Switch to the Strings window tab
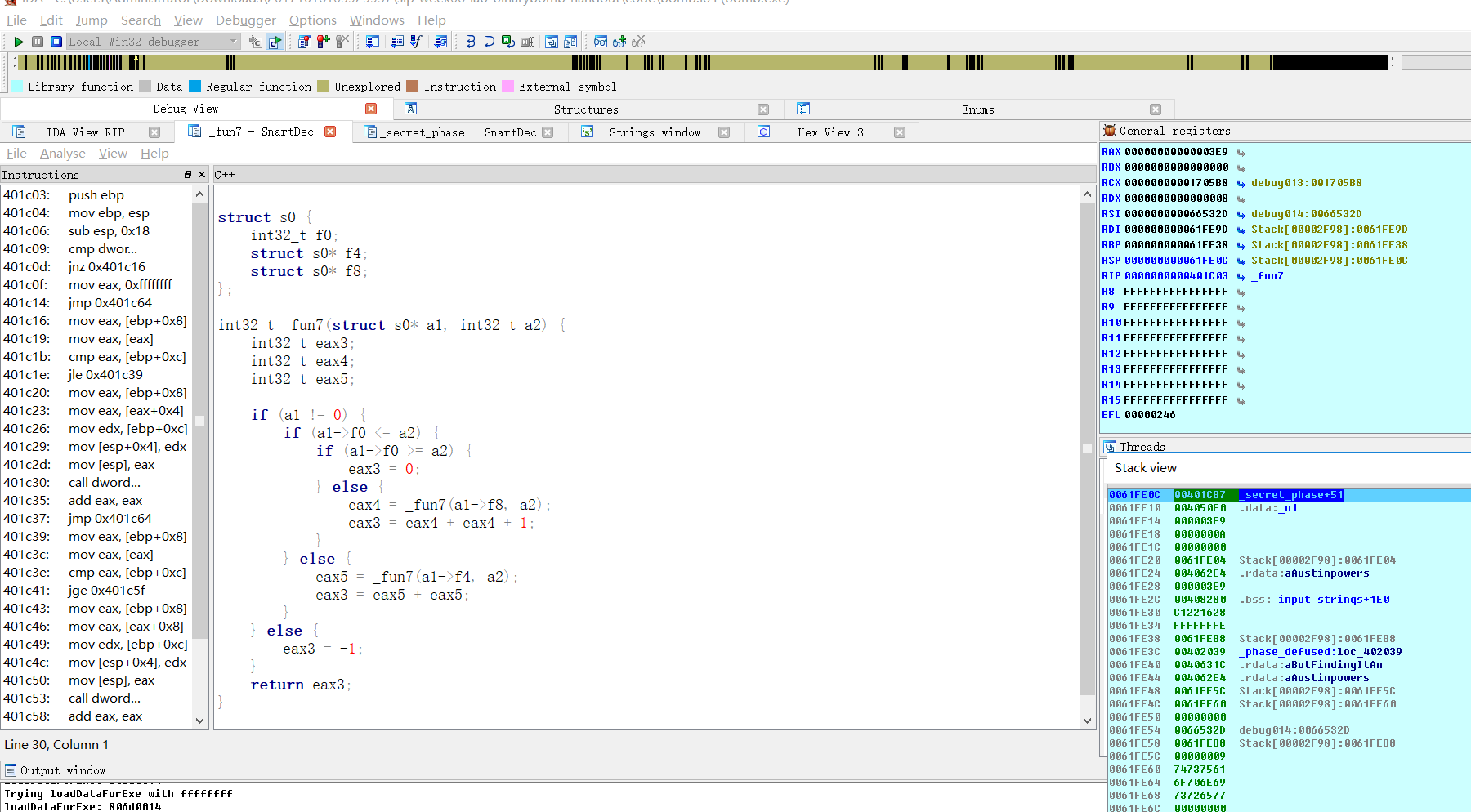The height and width of the screenshot is (812, 1471). (x=654, y=132)
